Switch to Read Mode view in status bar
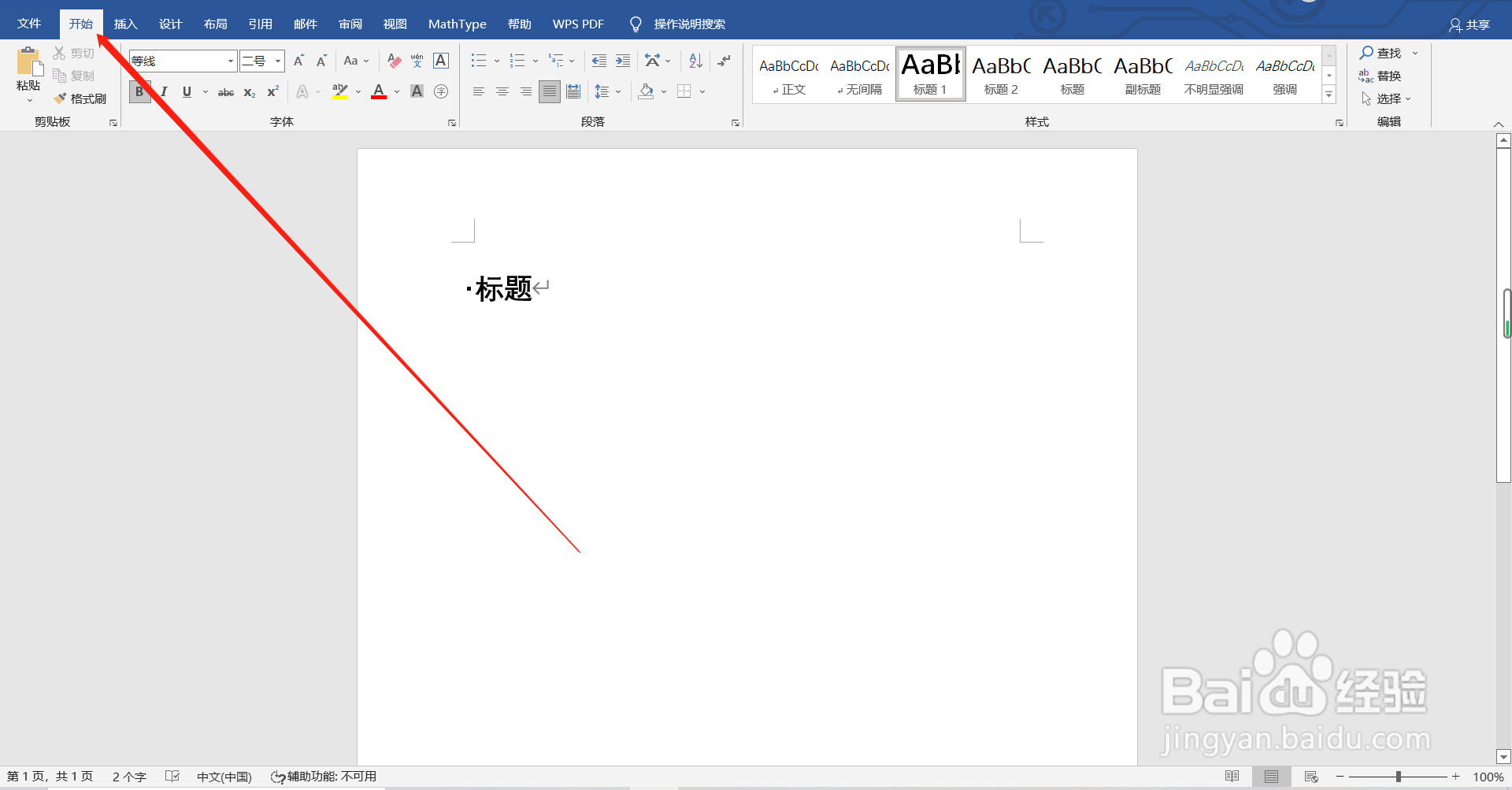This screenshot has width=1512, height=790. (x=1232, y=777)
